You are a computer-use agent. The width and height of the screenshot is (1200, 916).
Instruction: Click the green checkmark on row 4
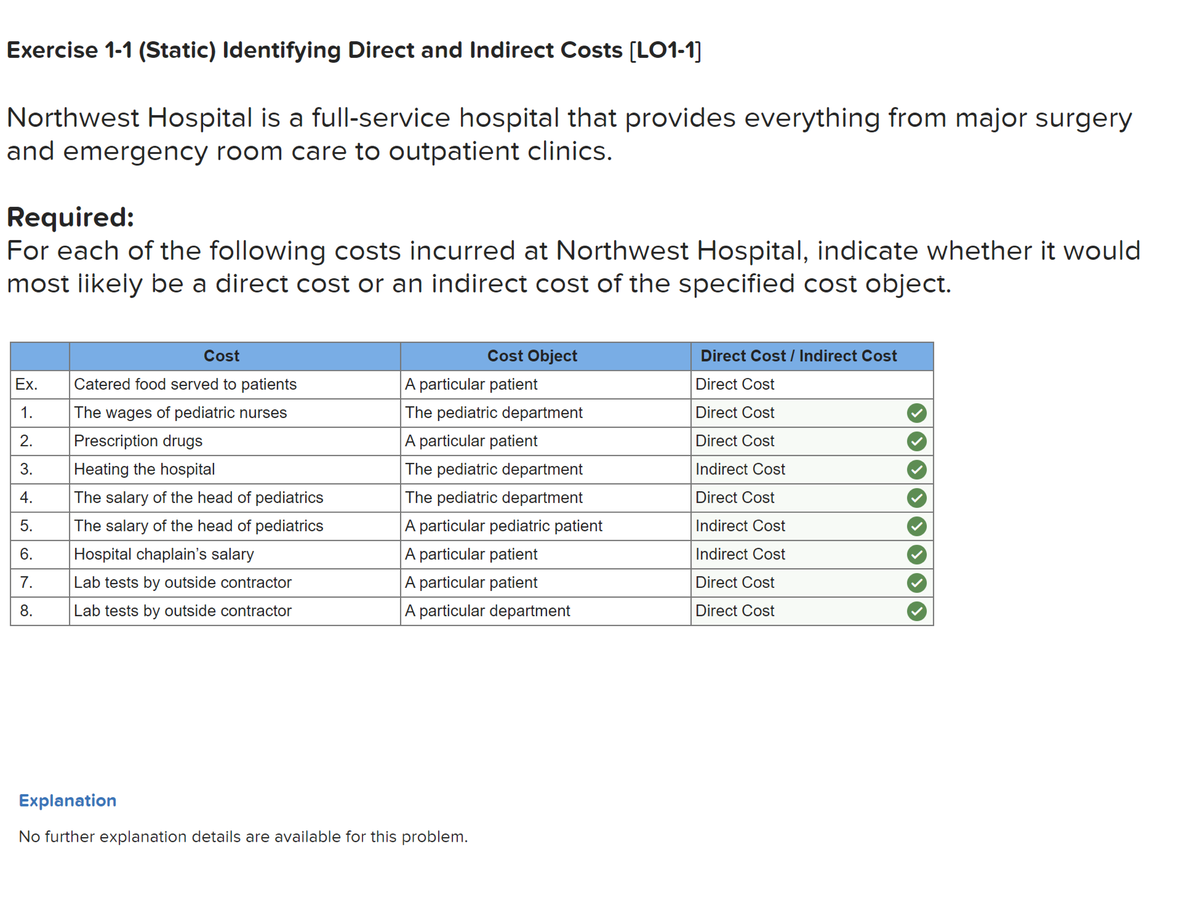(916, 498)
